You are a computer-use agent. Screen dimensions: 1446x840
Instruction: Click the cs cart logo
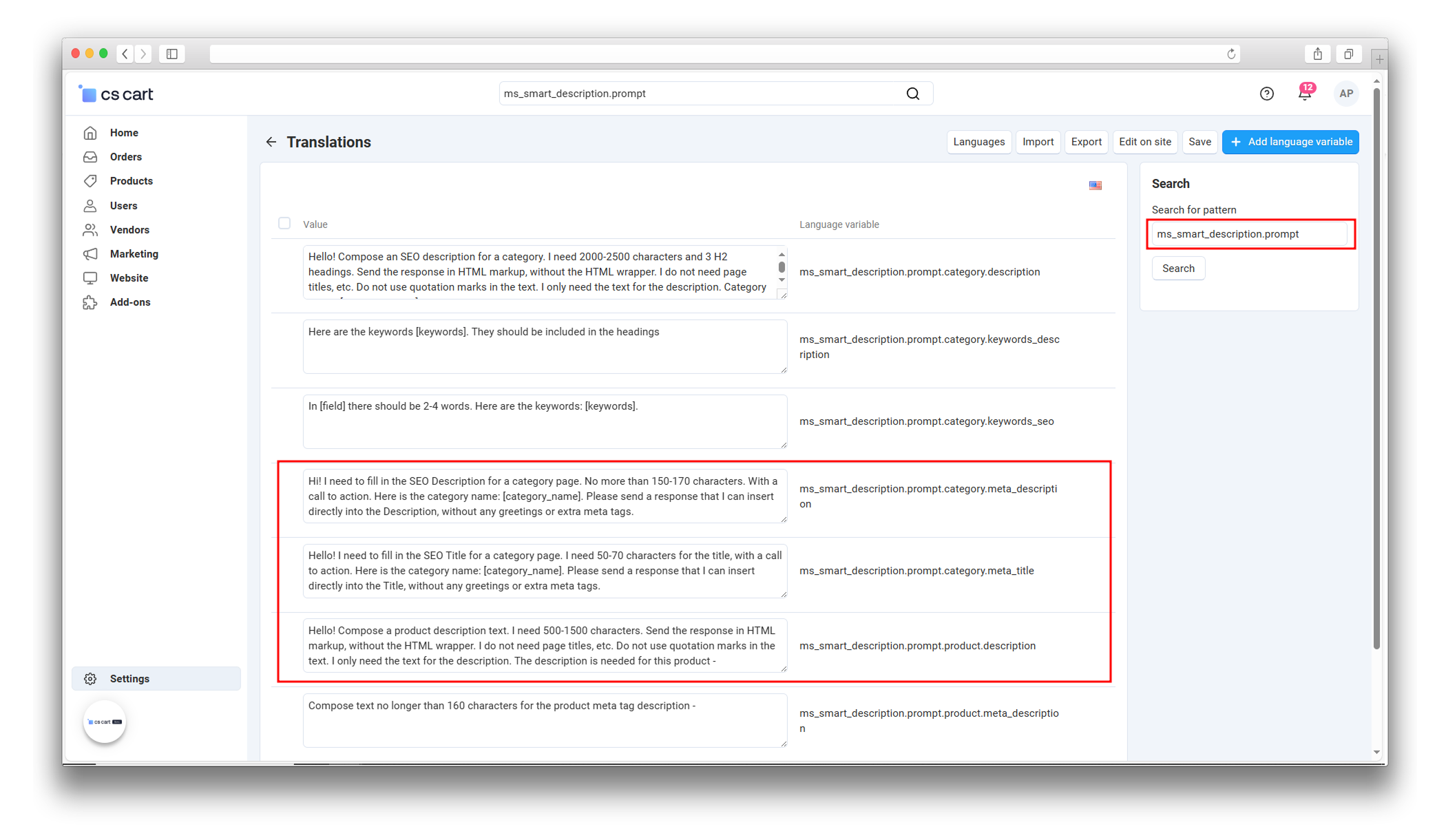click(x=116, y=94)
